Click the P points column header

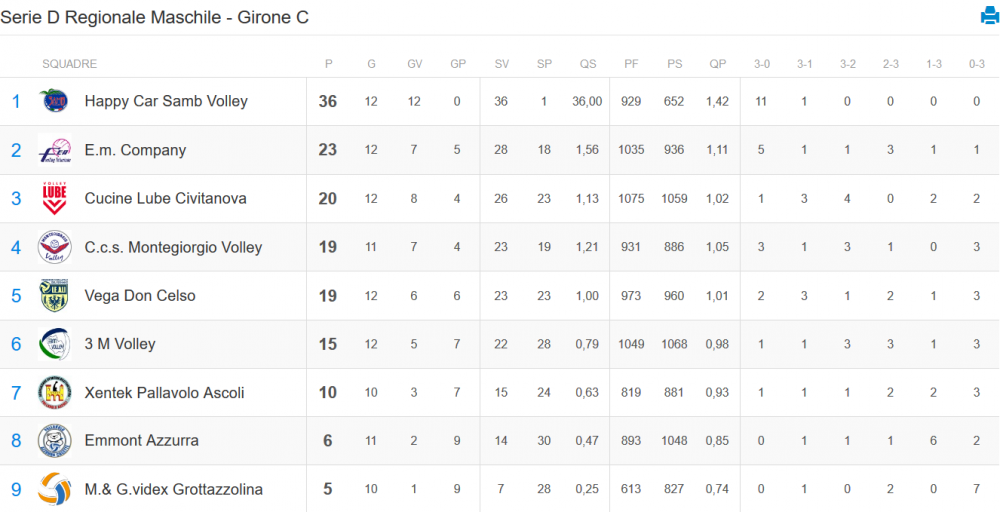tap(328, 64)
